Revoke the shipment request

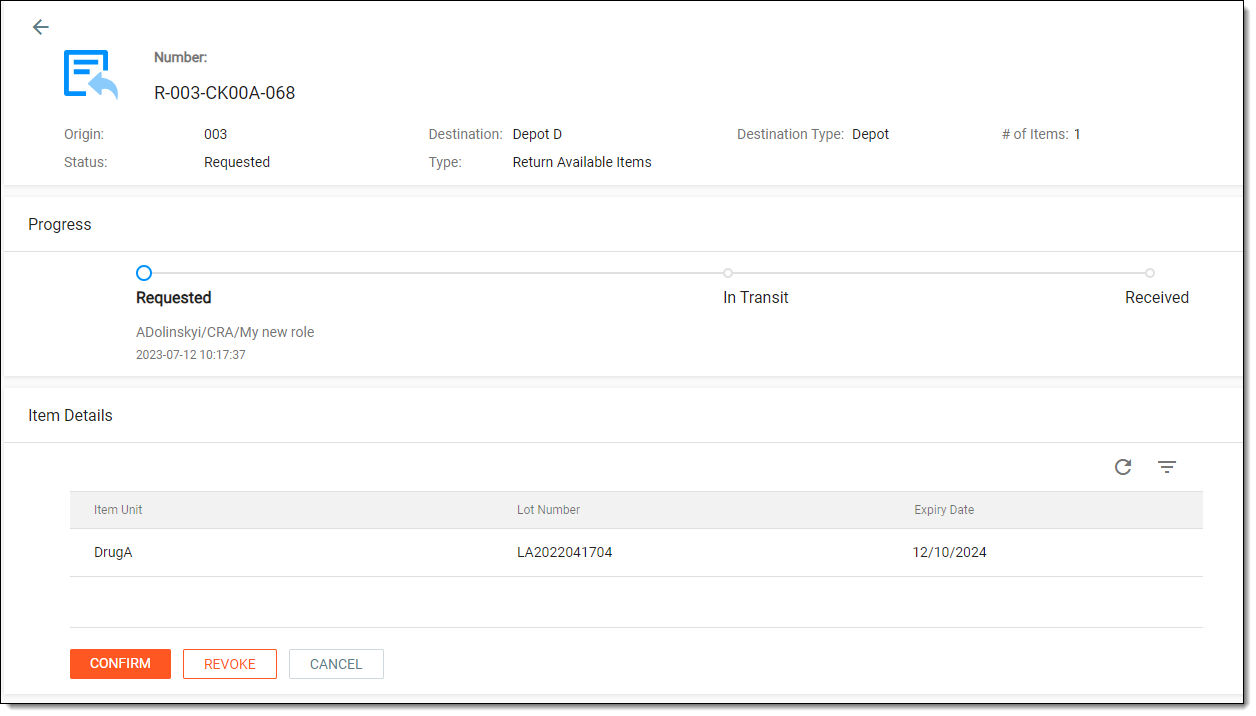coord(230,664)
